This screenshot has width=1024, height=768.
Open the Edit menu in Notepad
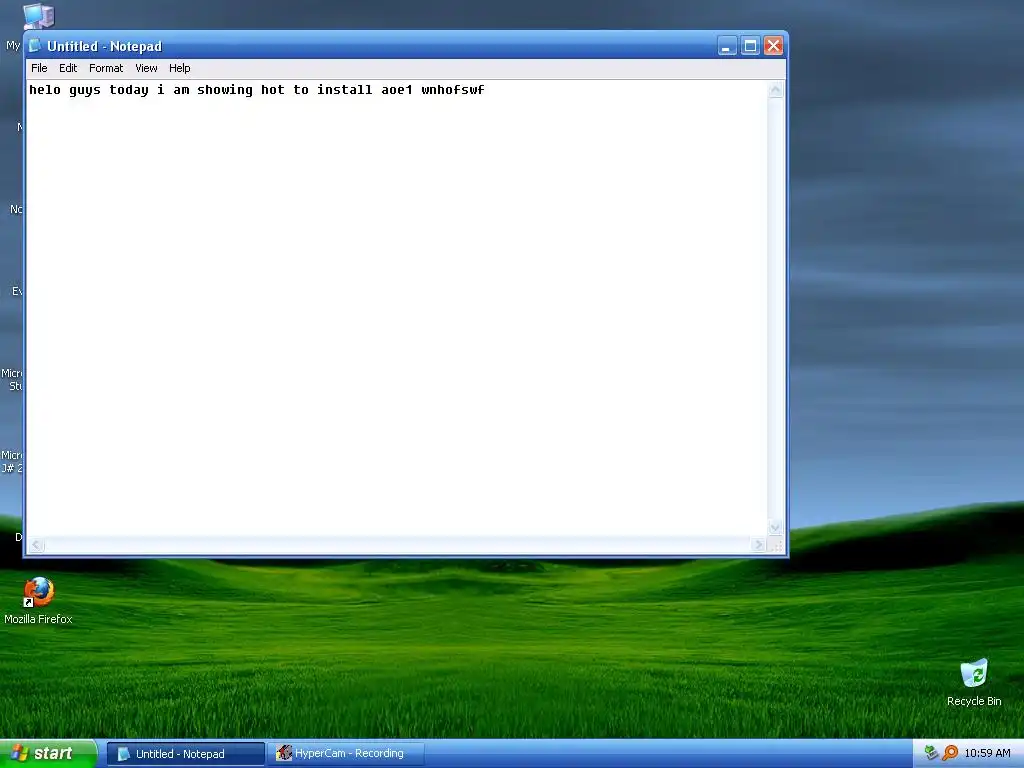point(68,68)
